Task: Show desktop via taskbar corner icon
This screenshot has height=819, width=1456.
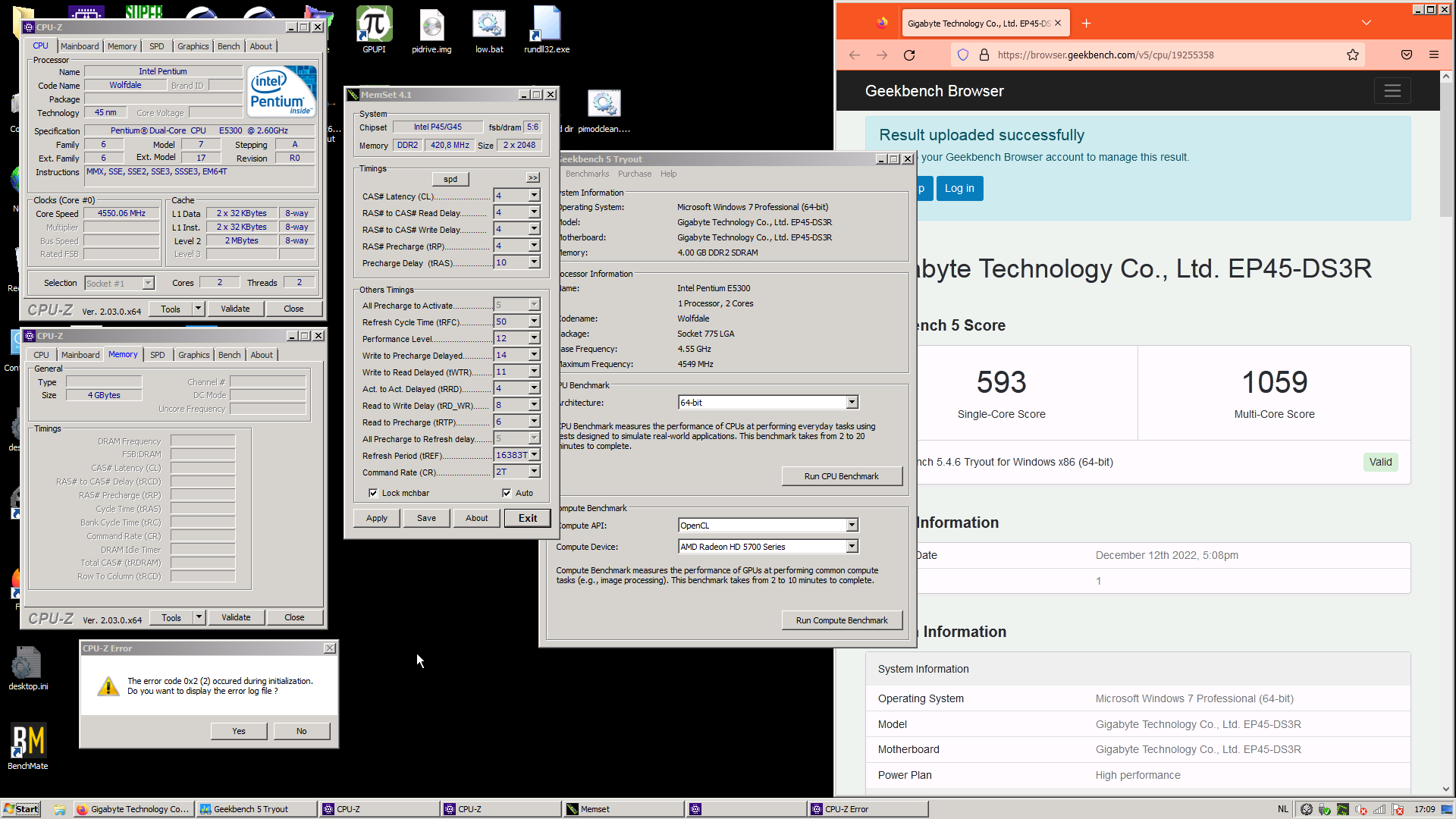Action: (x=1447, y=809)
